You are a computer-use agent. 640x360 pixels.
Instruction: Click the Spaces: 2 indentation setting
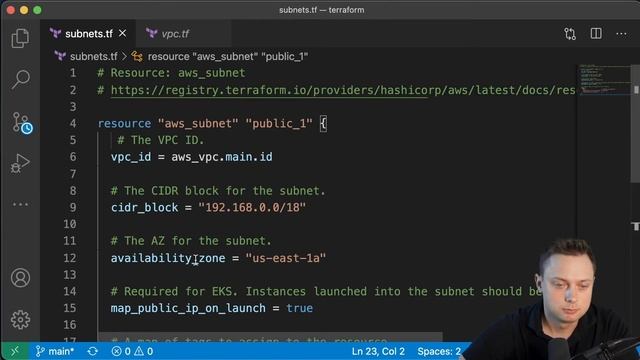439,351
